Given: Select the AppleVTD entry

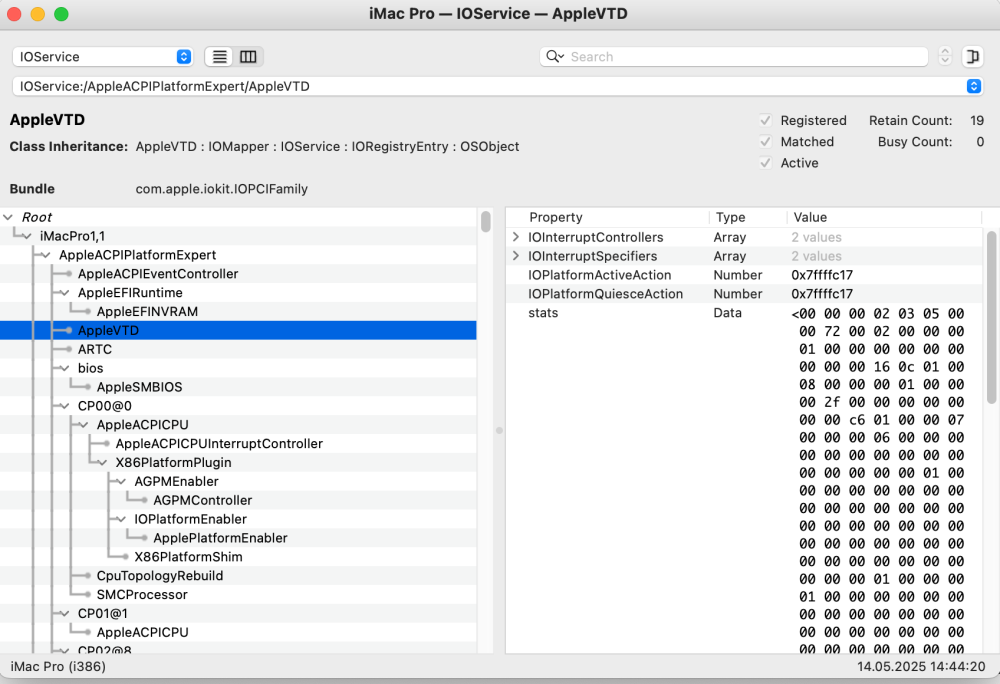Looking at the screenshot, I should pyautogui.click(x=108, y=330).
